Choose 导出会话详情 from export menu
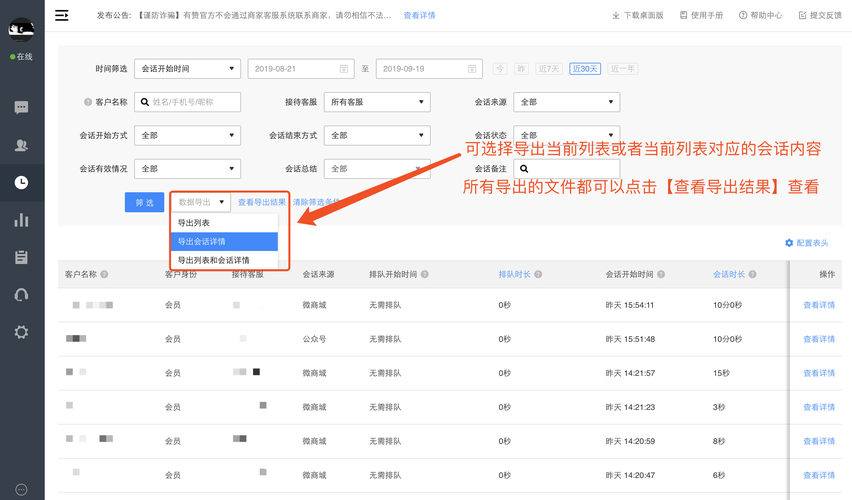Viewport: 852px width, 500px height. [224, 241]
